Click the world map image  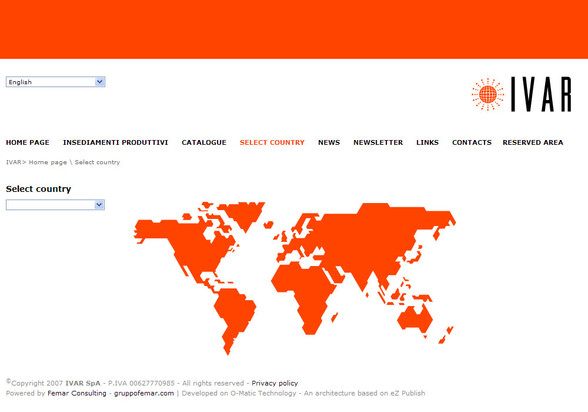295,279
